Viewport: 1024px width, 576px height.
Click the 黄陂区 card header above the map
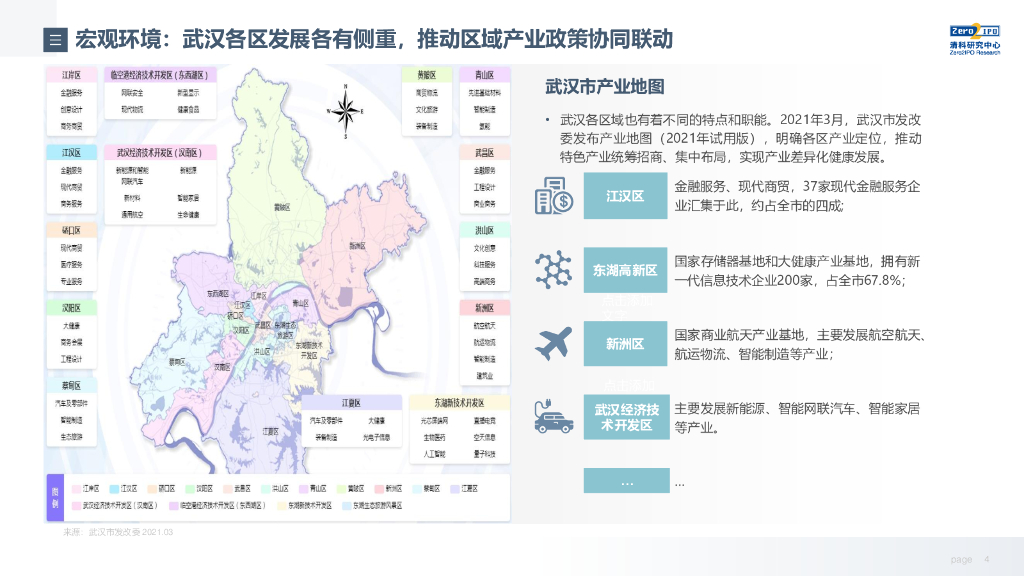(426, 75)
